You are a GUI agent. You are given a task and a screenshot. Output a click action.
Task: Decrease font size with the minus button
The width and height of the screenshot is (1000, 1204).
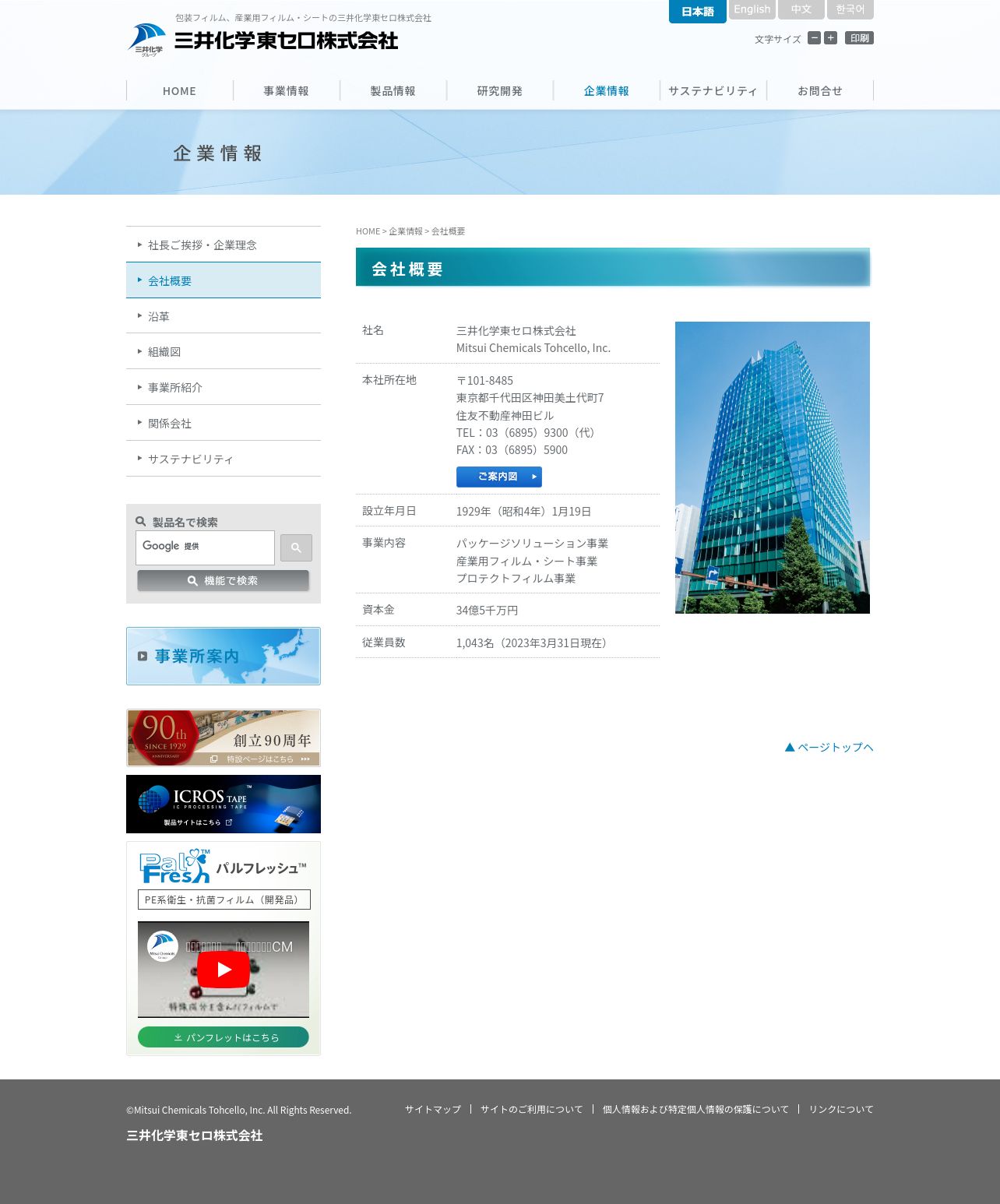tap(814, 38)
